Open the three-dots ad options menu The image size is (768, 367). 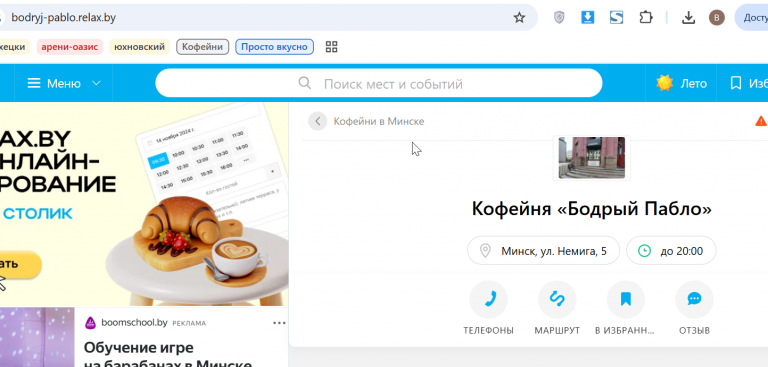[x=279, y=322]
